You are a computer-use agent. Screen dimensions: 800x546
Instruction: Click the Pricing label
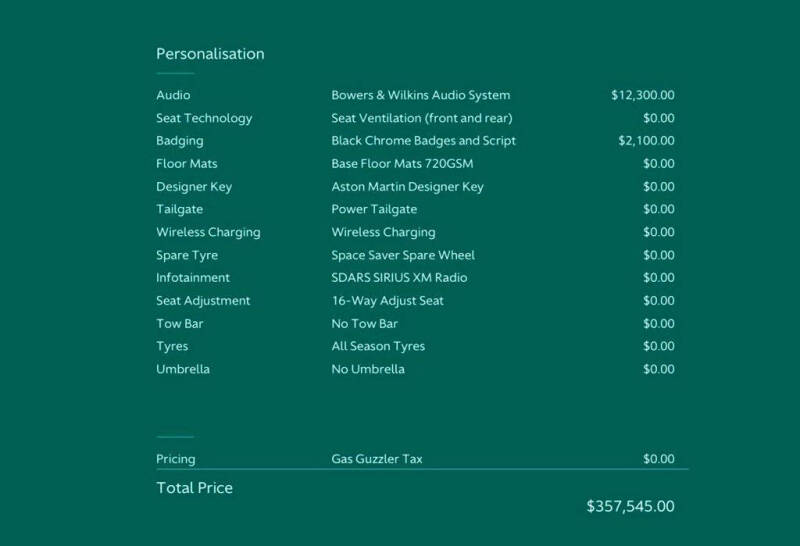pyautogui.click(x=176, y=459)
